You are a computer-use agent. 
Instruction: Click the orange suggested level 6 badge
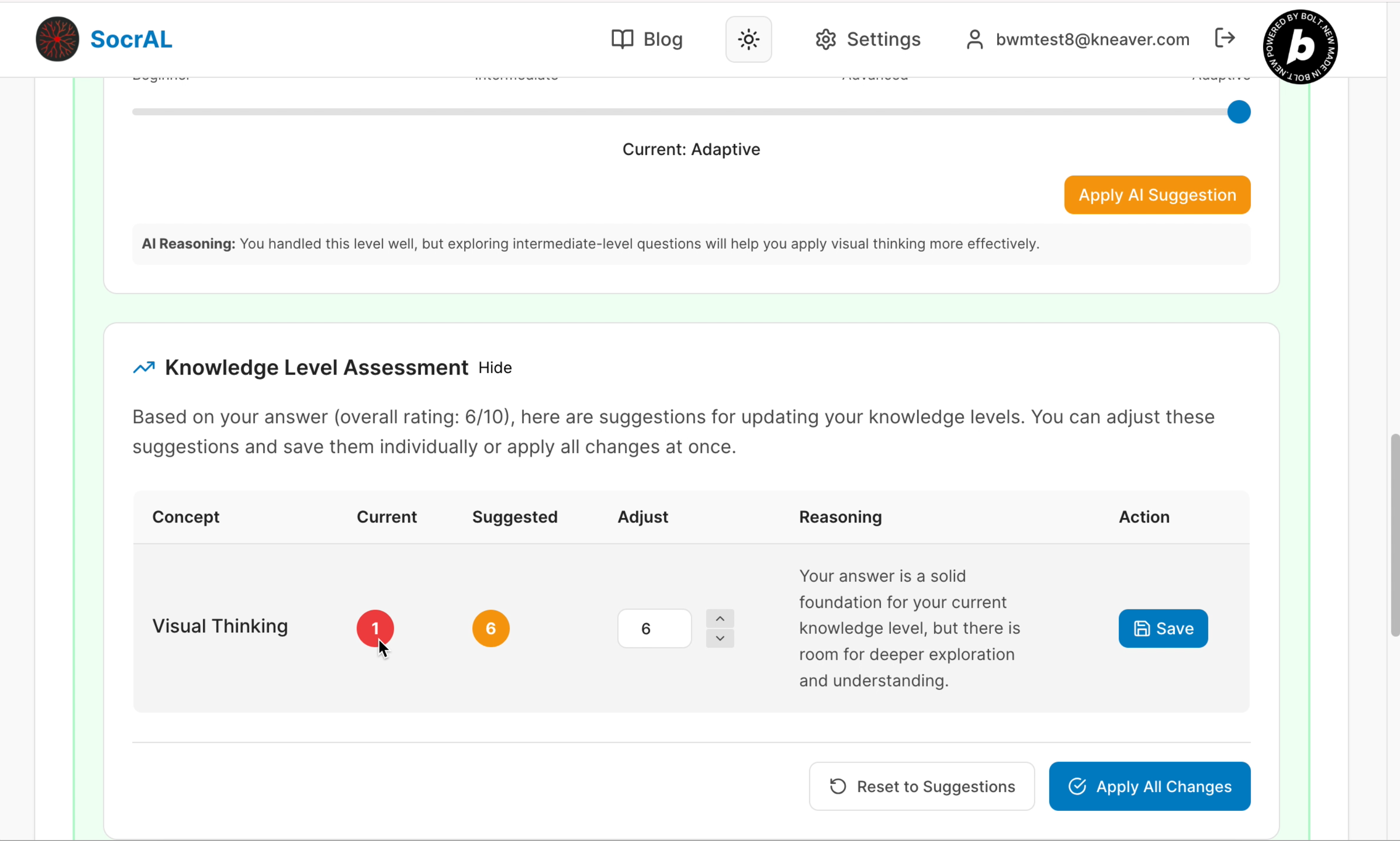(490, 628)
